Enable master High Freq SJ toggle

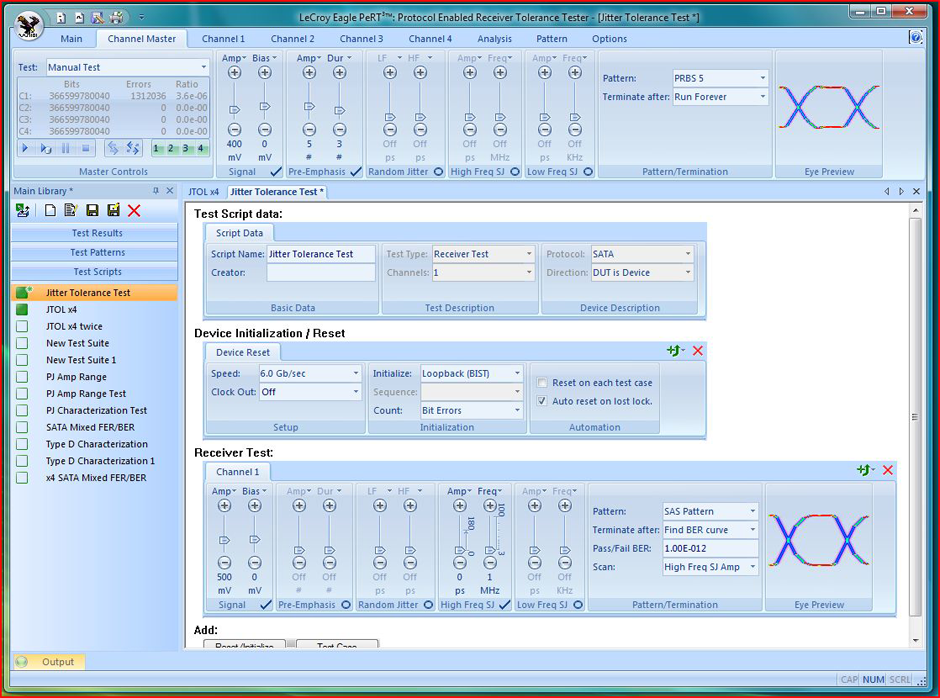pyautogui.click(x=514, y=172)
